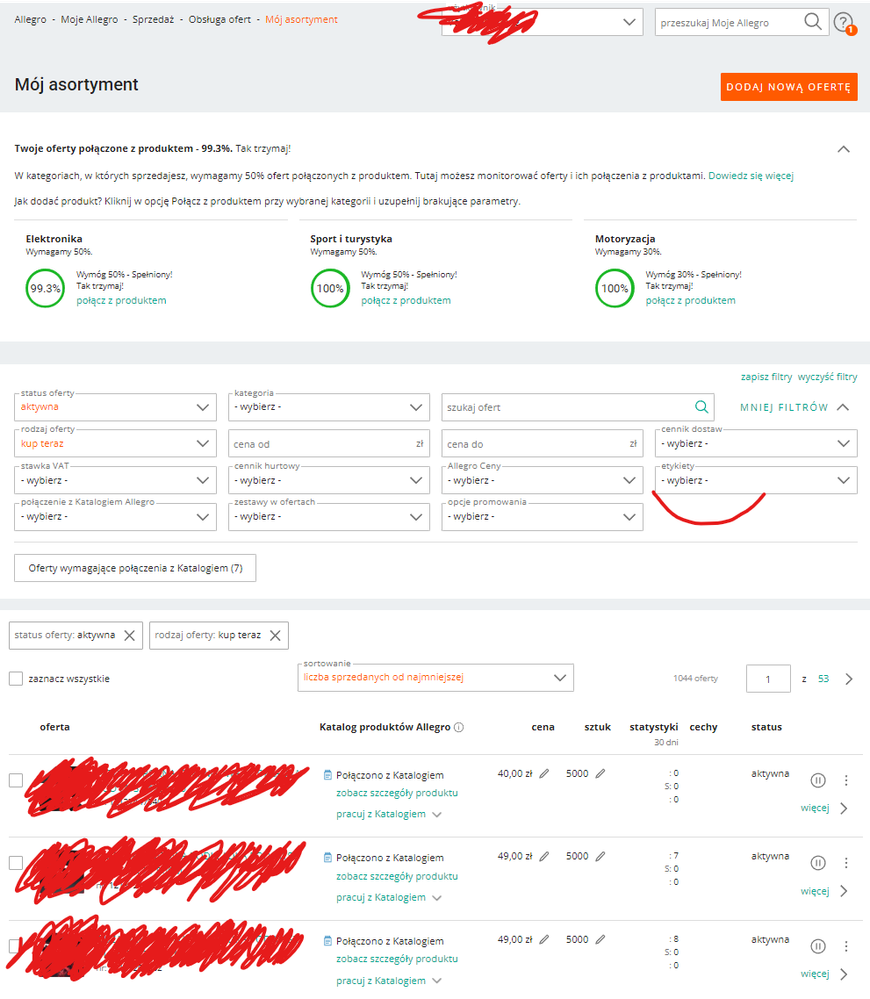Edit price pencil icon for 40,00 zł offer
870x999 pixels.
coord(544,773)
